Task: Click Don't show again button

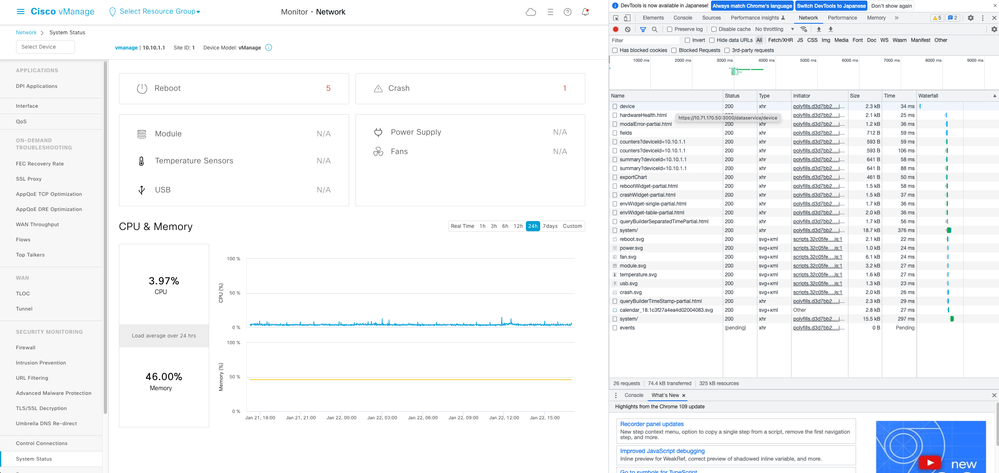Action: pyautogui.click(x=891, y=5)
